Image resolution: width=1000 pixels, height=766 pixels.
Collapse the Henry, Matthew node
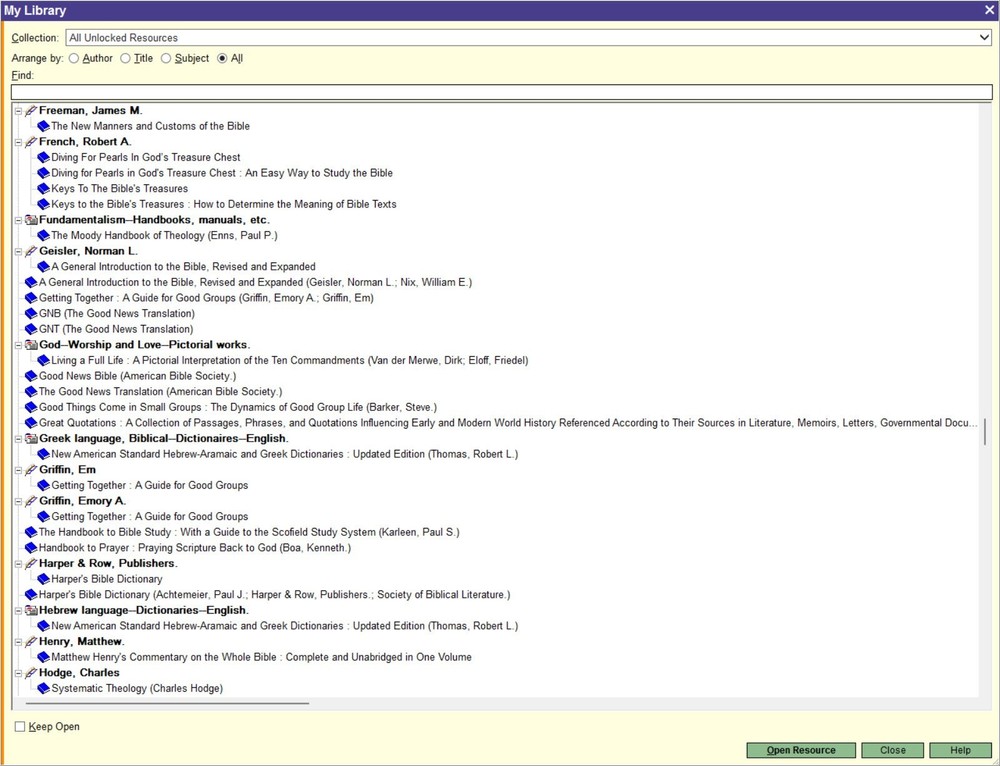click(18, 642)
